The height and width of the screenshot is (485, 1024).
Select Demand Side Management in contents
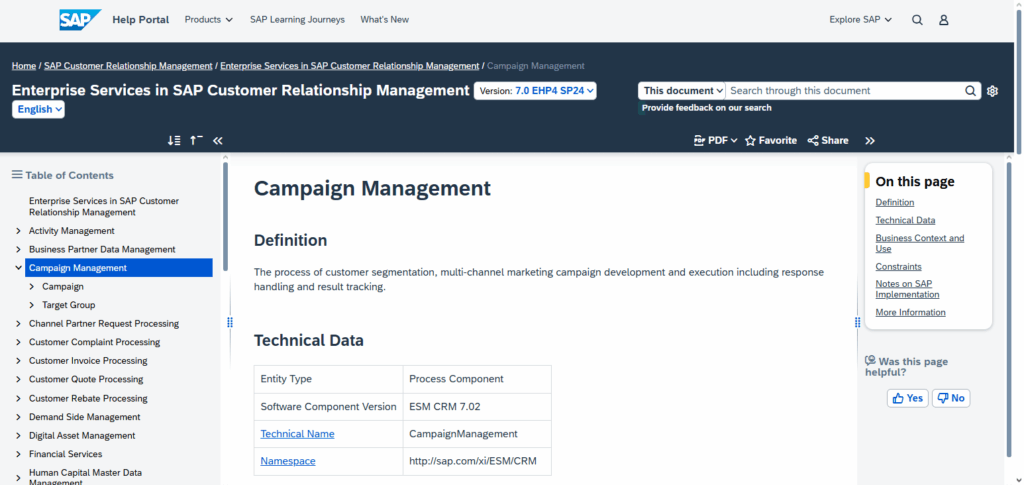click(x=85, y=417)
